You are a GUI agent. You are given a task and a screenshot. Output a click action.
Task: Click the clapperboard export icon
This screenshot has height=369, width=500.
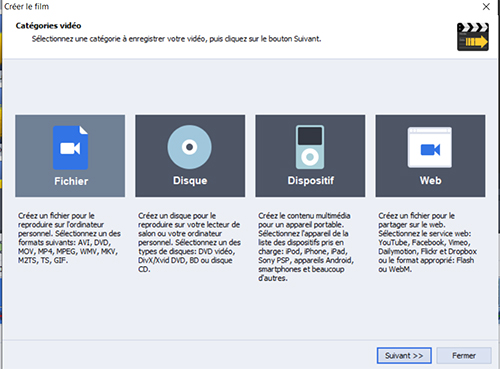(473, 37)
